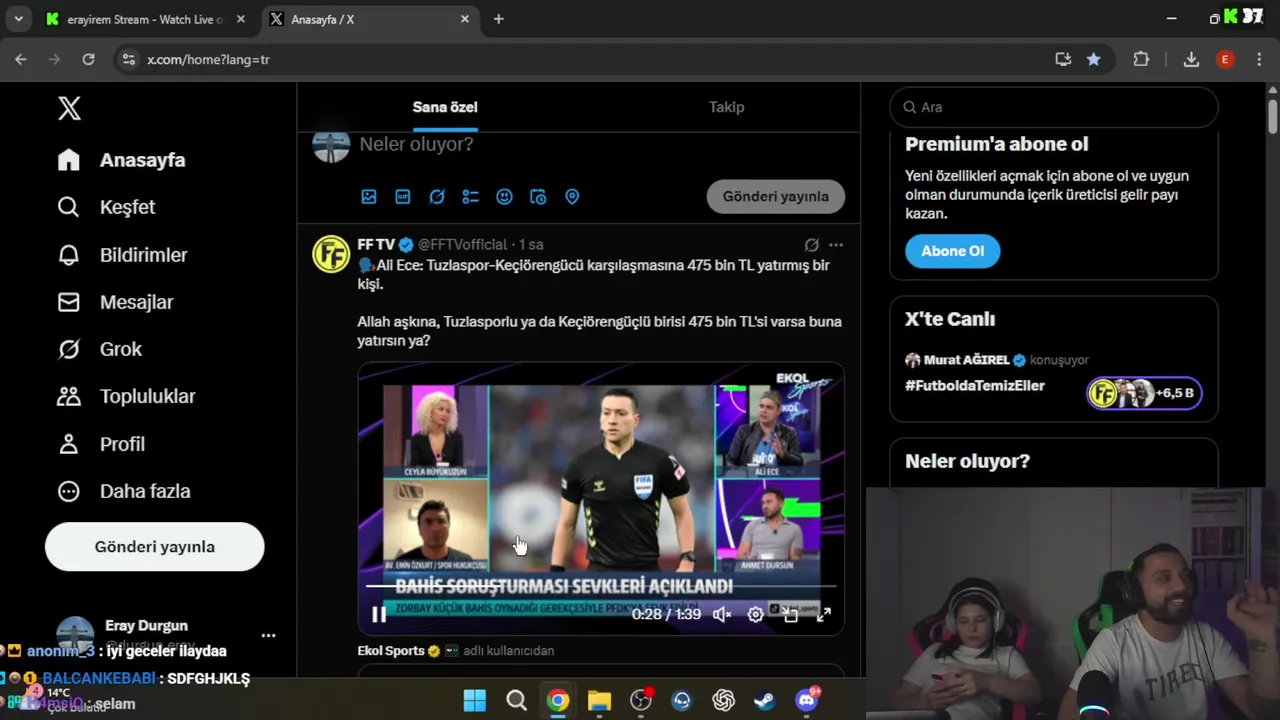Click the install app icon in address bar
Image resolution: width=1280 pixels, height=720 pixels.
pos(1063,59)
